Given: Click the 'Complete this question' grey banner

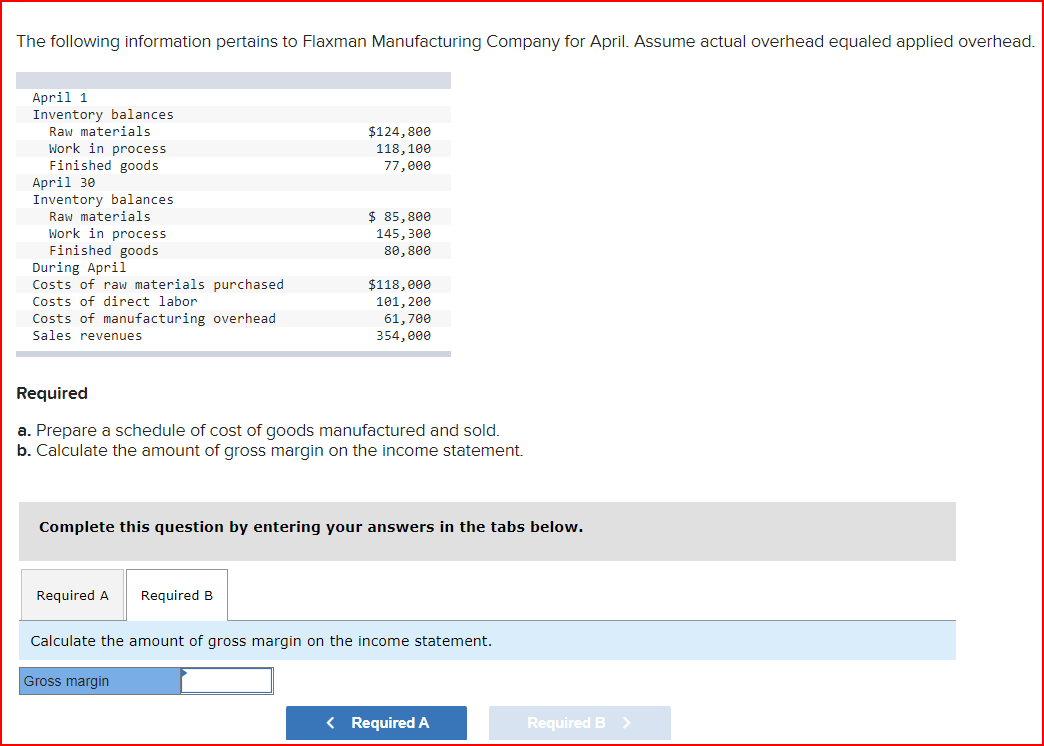Looking at the screenshot, I should (487, 531).
